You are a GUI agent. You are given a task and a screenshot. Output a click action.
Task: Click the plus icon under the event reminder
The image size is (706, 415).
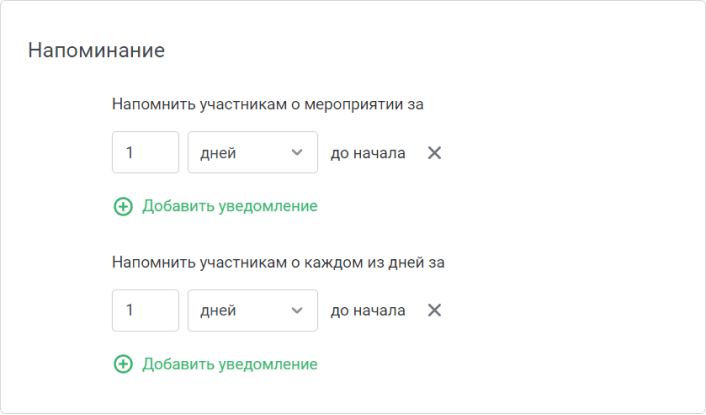pos(123,207)
